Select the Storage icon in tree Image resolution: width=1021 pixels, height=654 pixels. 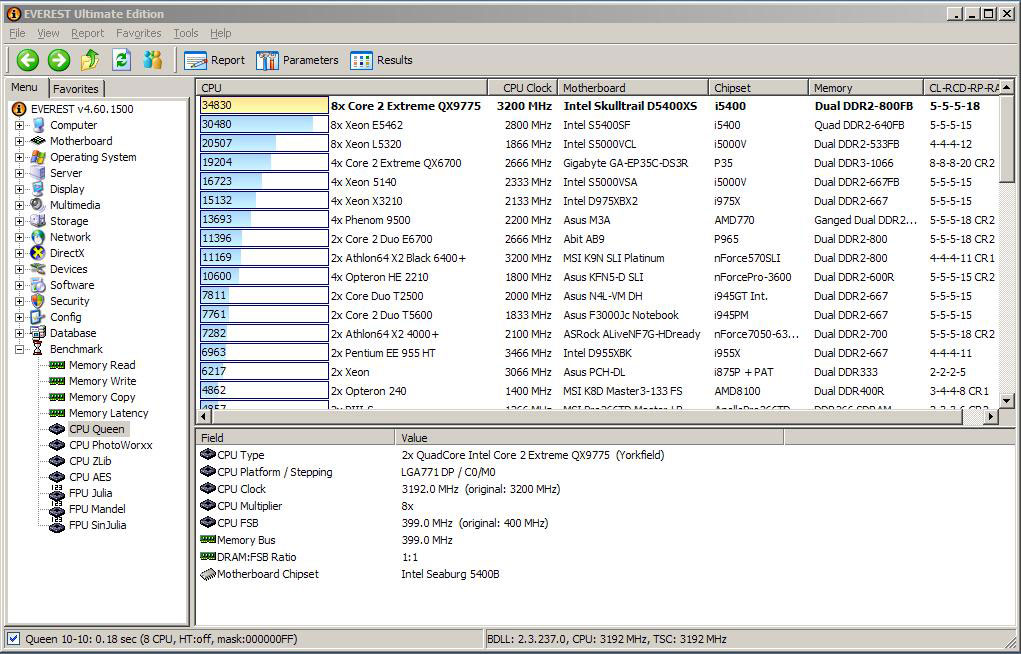point(38,221)
